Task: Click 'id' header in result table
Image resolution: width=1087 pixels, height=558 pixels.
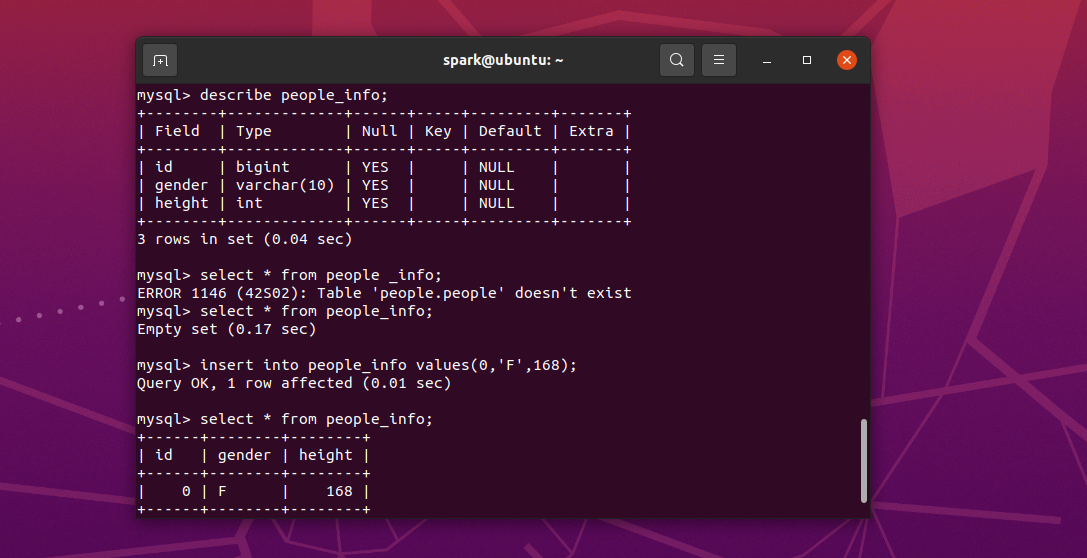Action: point(164,455)
